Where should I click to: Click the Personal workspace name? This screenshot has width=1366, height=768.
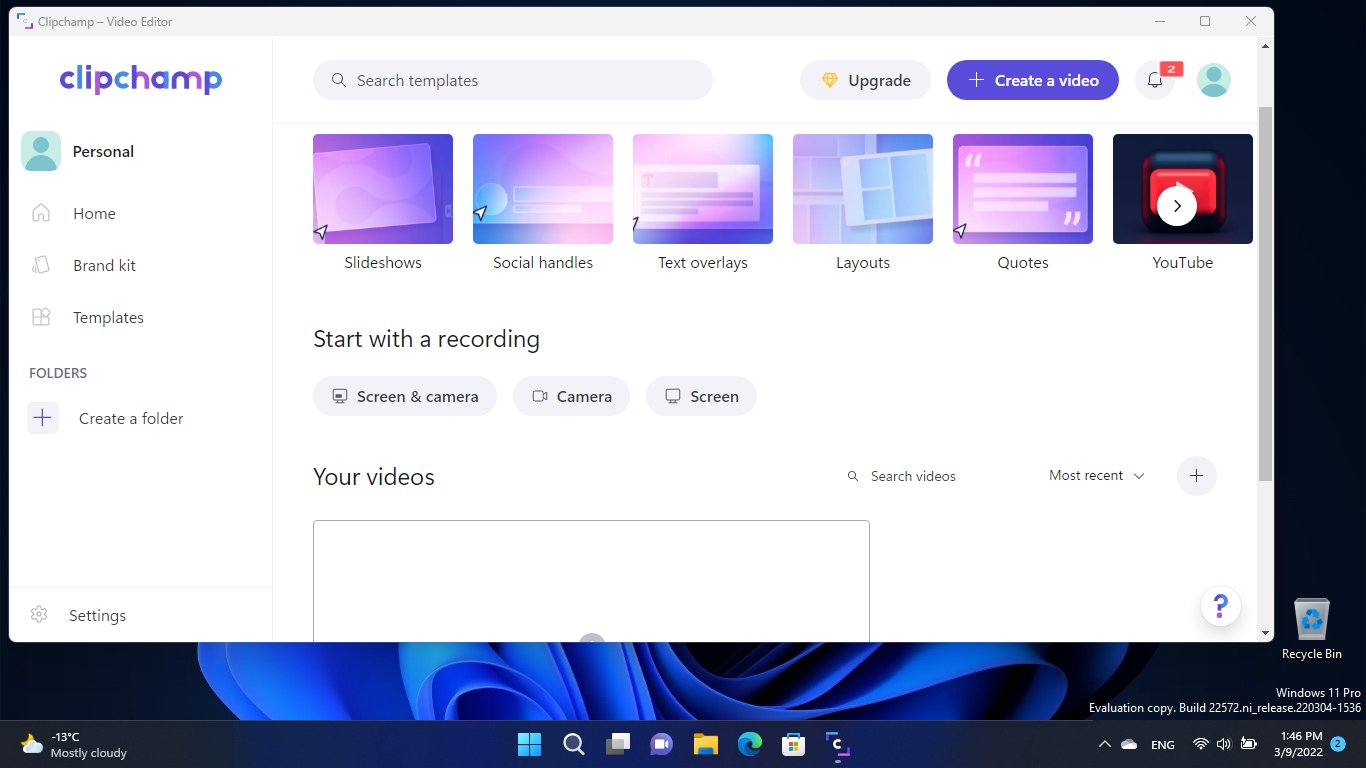click(x=103, y=152)
